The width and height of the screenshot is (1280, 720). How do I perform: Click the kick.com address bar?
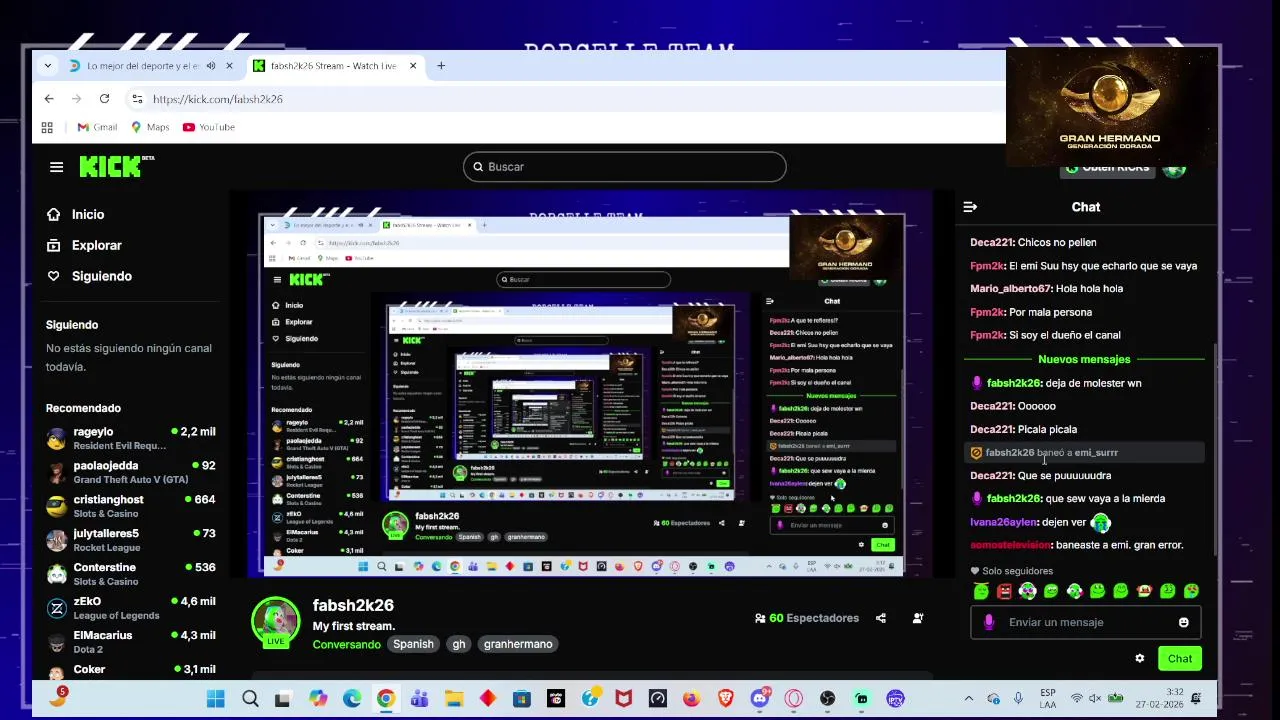(x=565, y=99)
